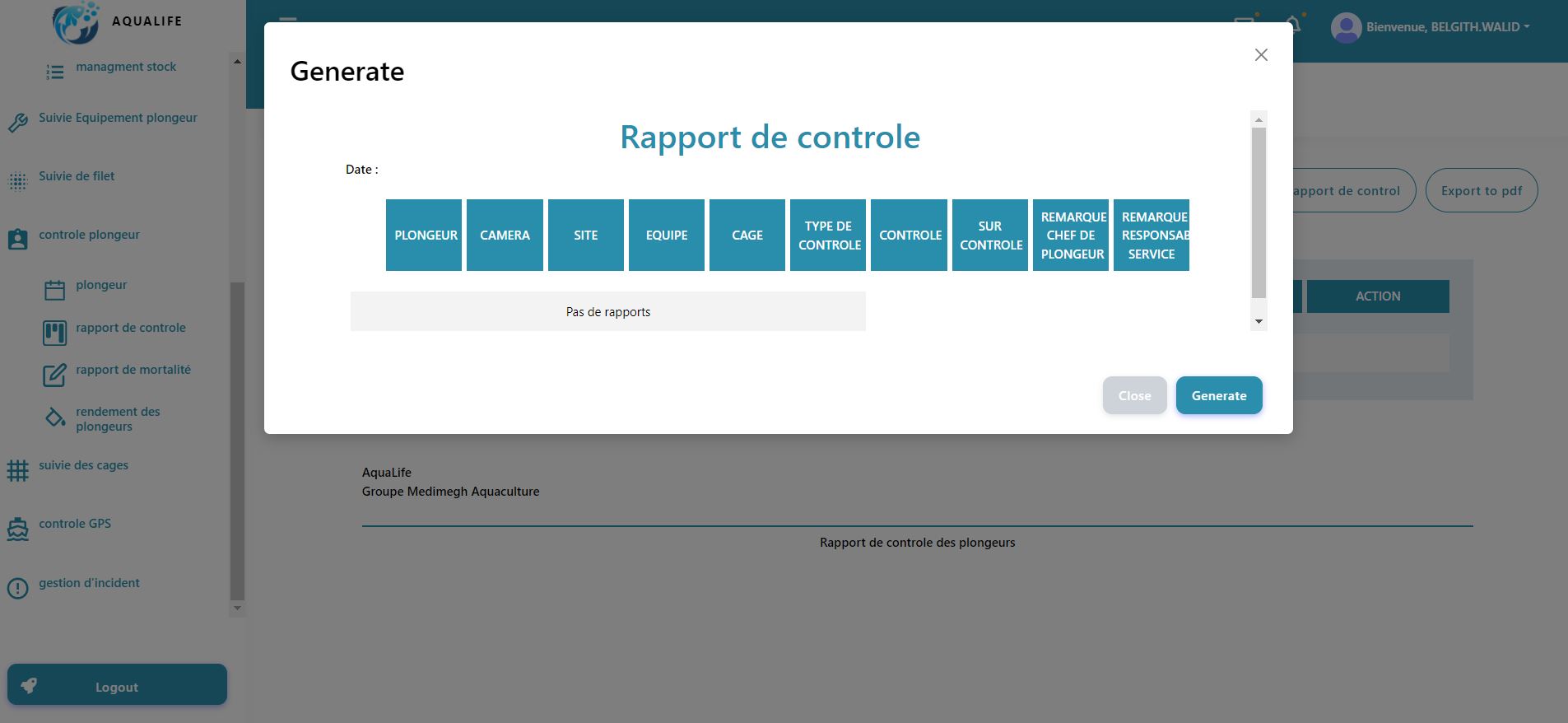1568x723 pixels.
Task: Click the Logout button
Action: pyautogui.click(x=117, y=684)
